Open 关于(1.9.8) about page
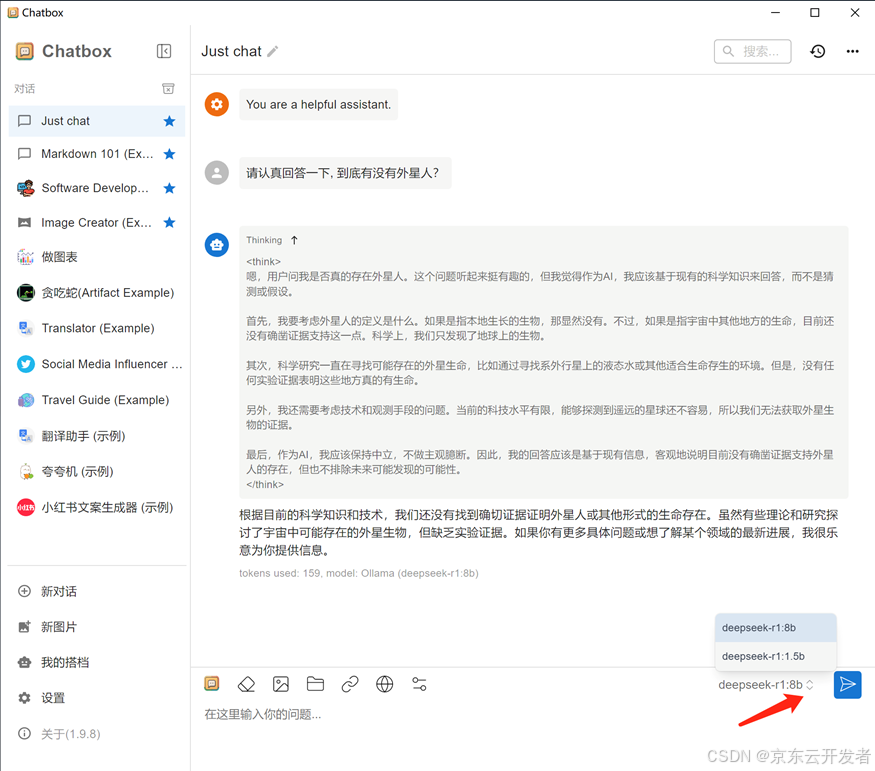 coord(97,734)
